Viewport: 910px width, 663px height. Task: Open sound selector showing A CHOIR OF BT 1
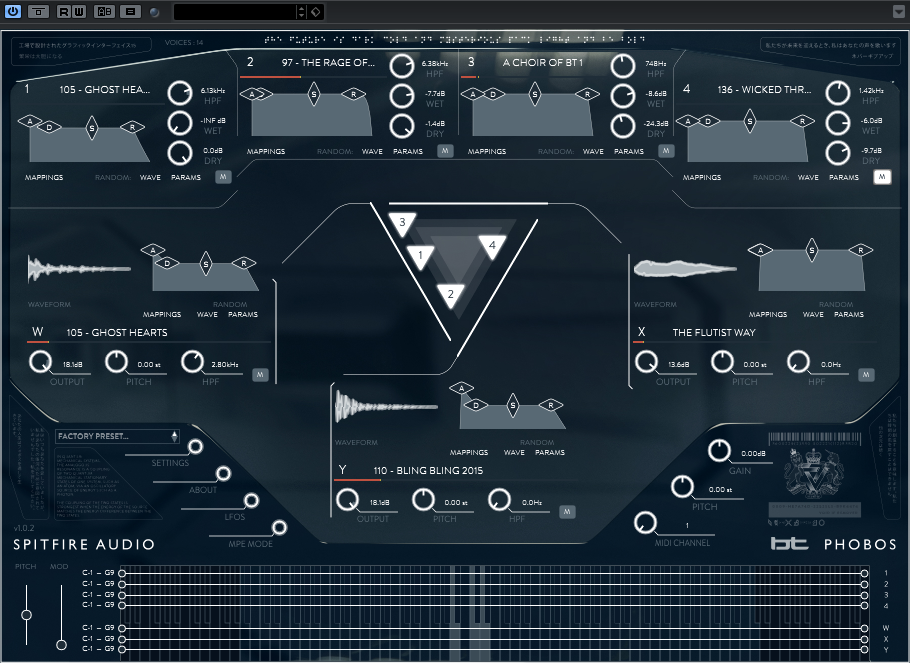[x=543, y=63]
